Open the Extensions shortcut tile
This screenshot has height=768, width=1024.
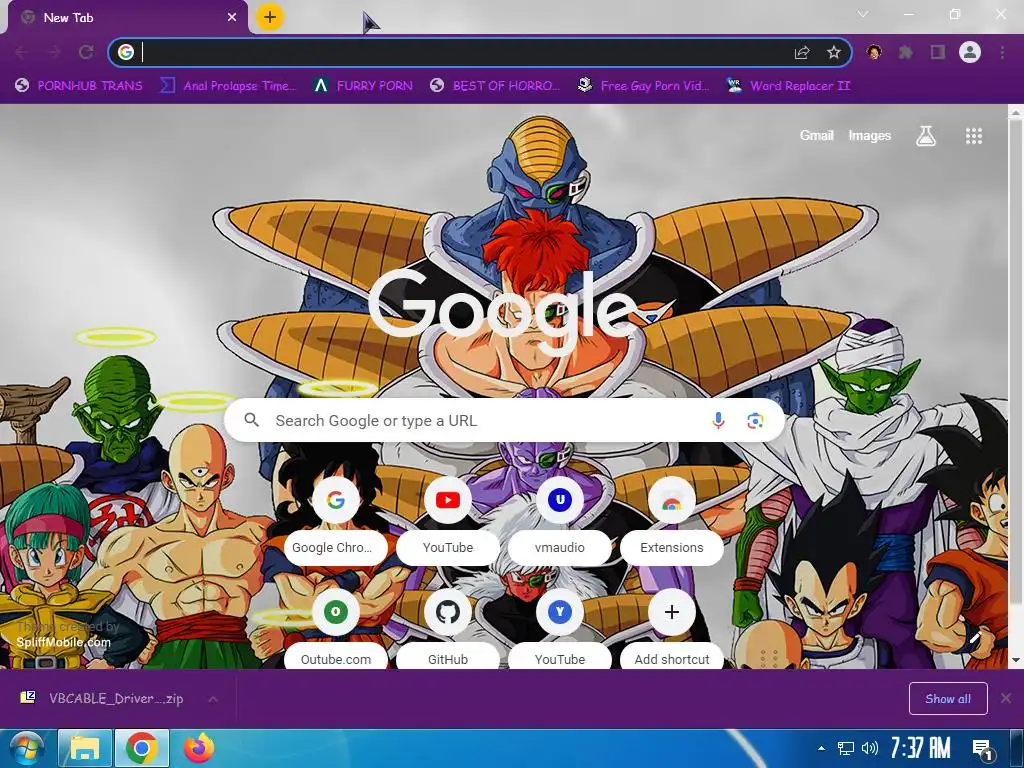(671, 520)
